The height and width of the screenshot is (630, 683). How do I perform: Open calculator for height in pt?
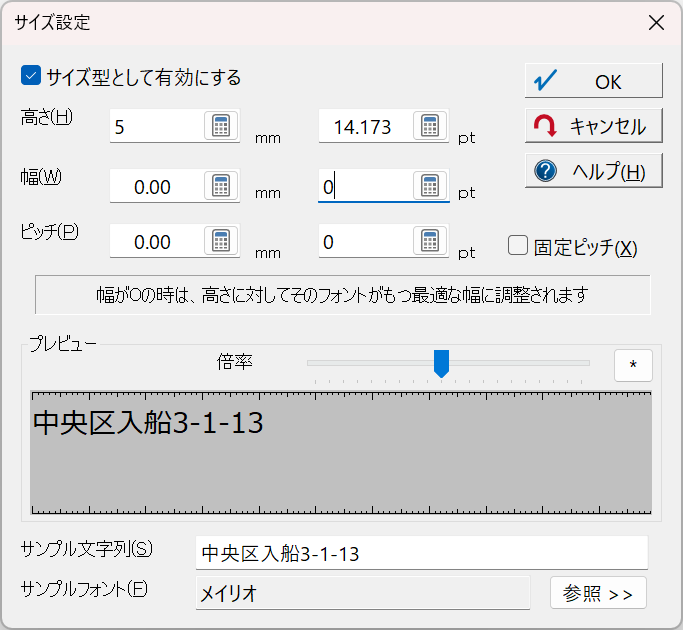pyautogui.click(x=430, y=125)
